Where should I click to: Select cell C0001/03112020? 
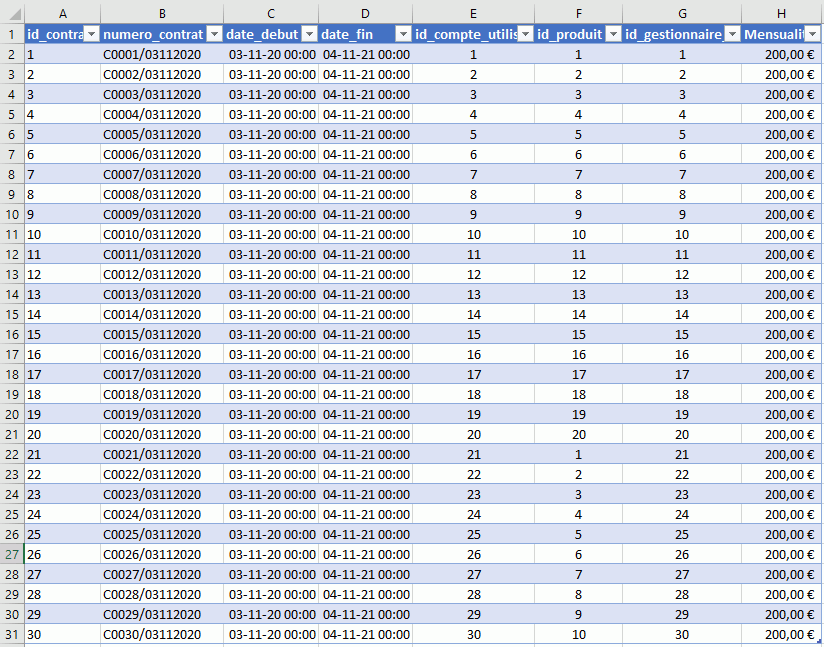click(162, 55)
